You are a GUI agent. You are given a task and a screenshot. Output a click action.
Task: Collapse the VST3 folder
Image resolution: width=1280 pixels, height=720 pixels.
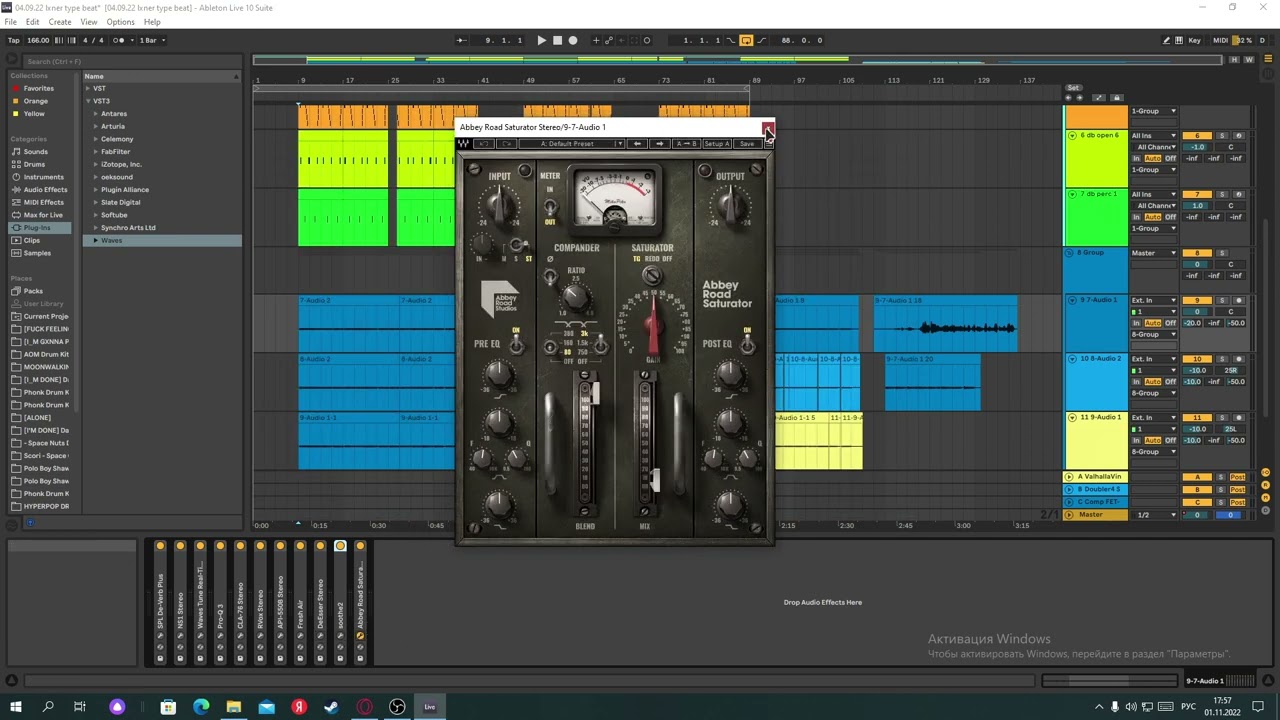point(88,101)
